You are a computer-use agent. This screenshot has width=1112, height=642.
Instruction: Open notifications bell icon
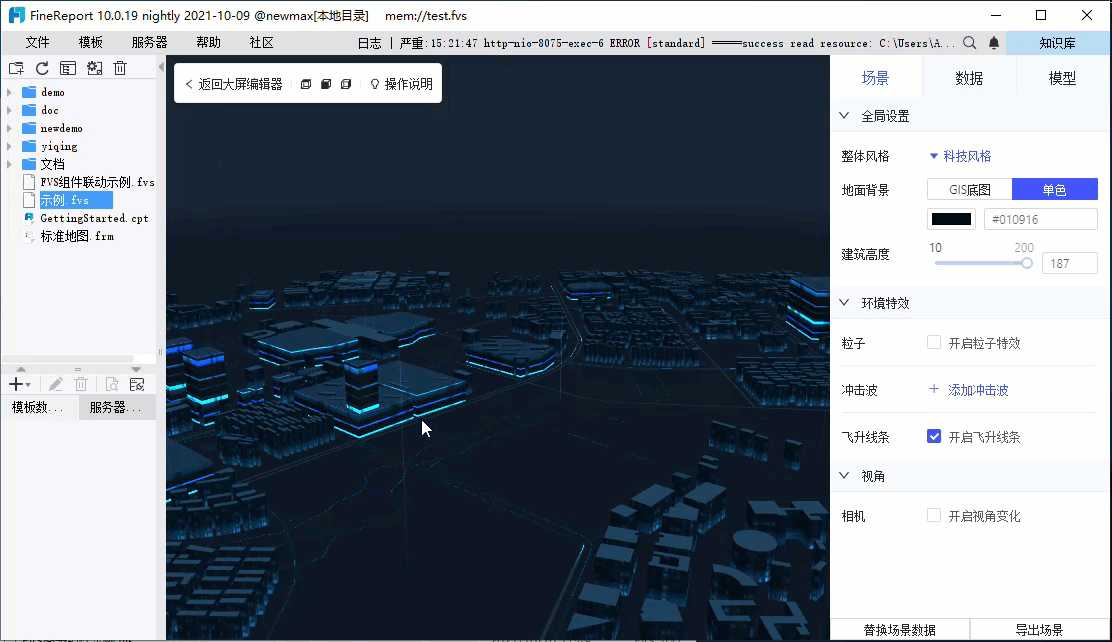(994, 43)
